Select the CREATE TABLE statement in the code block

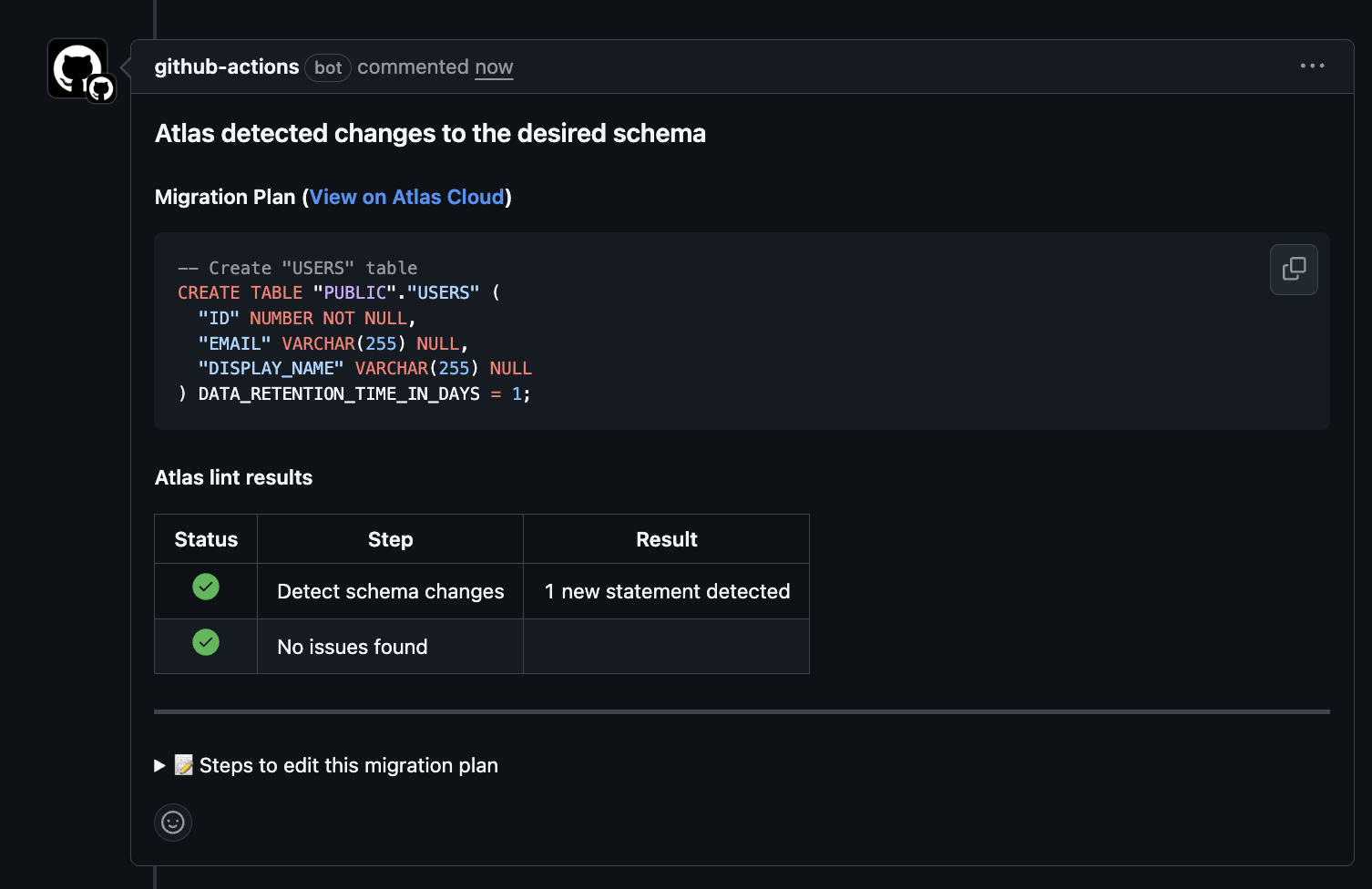[337, 292]
